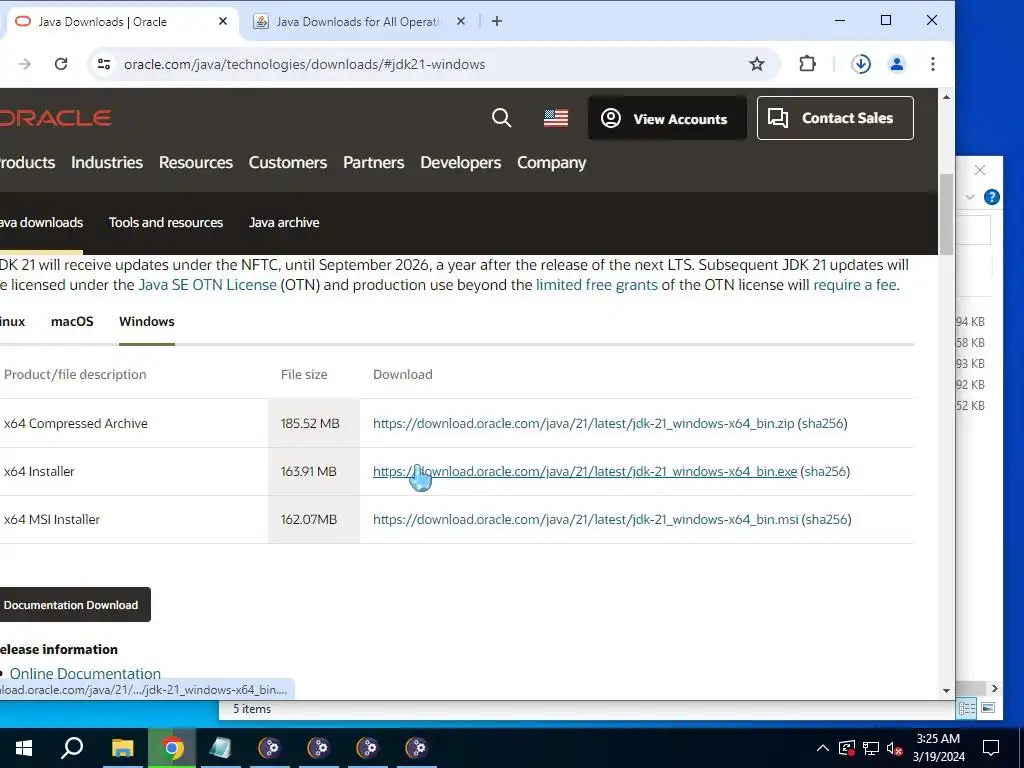Open taskbar Search magnifier

72,748
